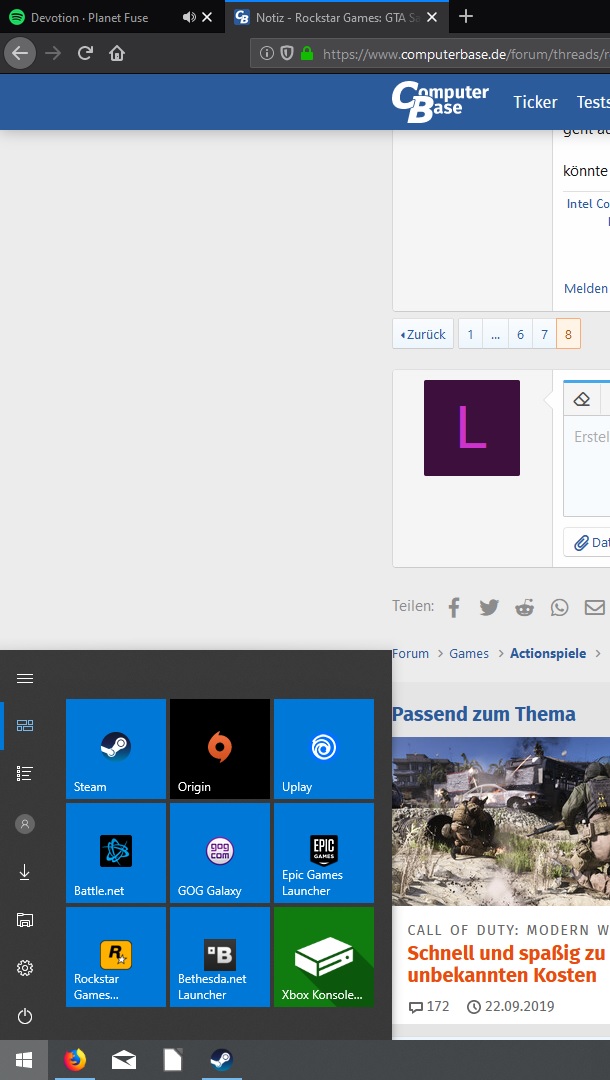Viewport: 610px width, 1080px height.
Task: Go to the previous page with Zurück
Action: click(423, 334)
